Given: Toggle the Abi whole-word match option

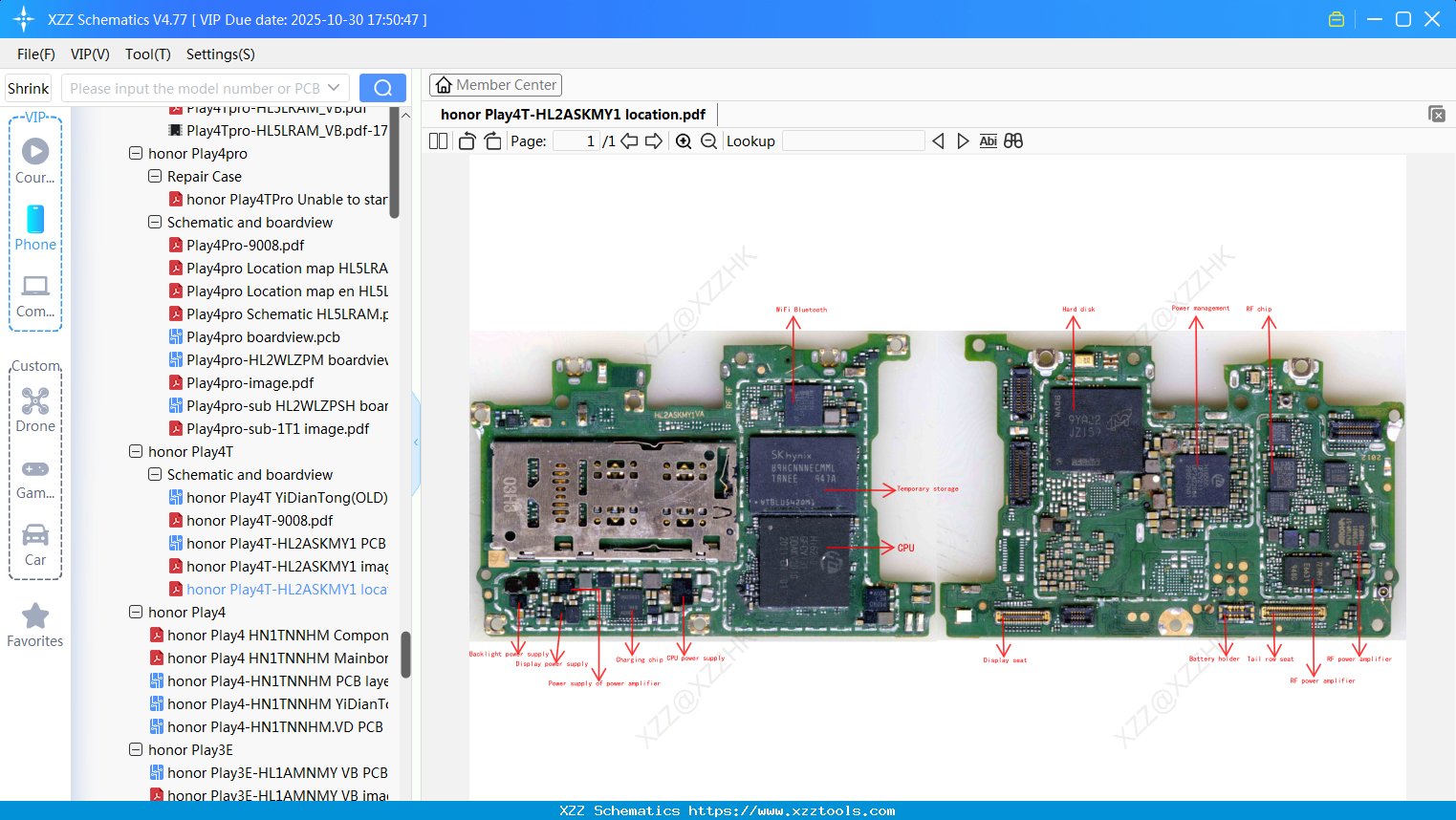Looking at the screenshot, I should click(989, 141).
